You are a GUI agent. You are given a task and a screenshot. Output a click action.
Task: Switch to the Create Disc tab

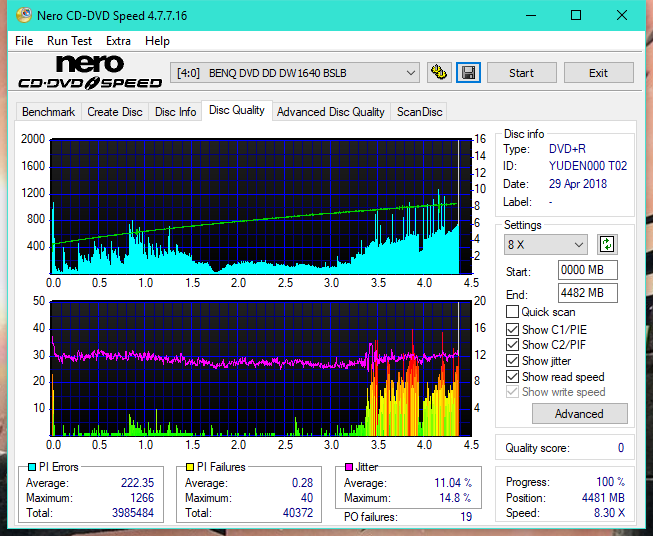pos(115,112)
